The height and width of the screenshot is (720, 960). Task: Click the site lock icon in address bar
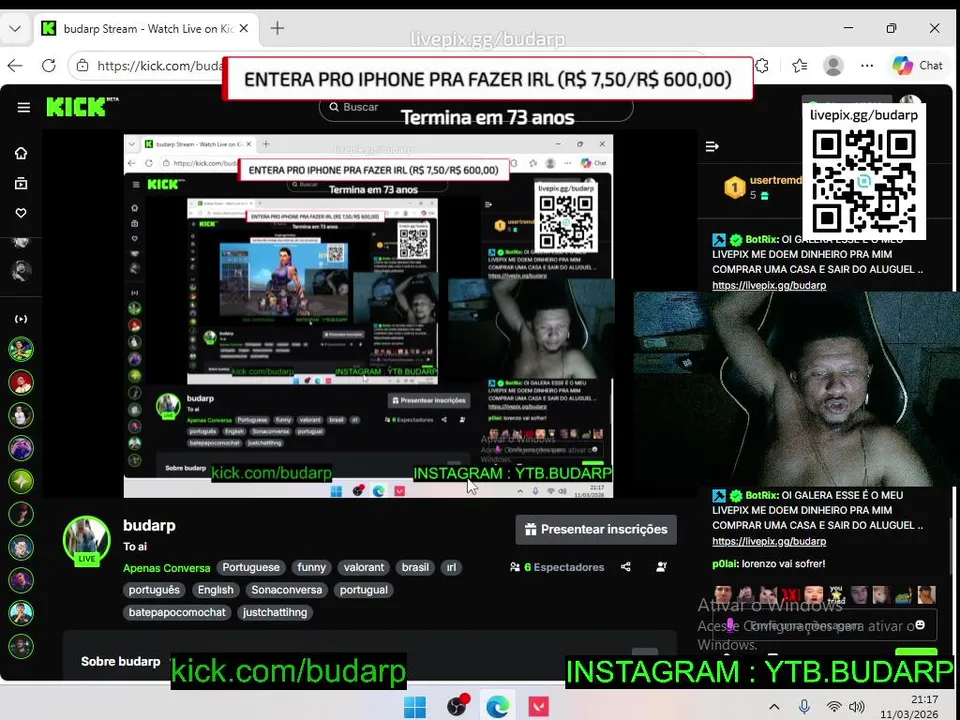tap(83, 66)
